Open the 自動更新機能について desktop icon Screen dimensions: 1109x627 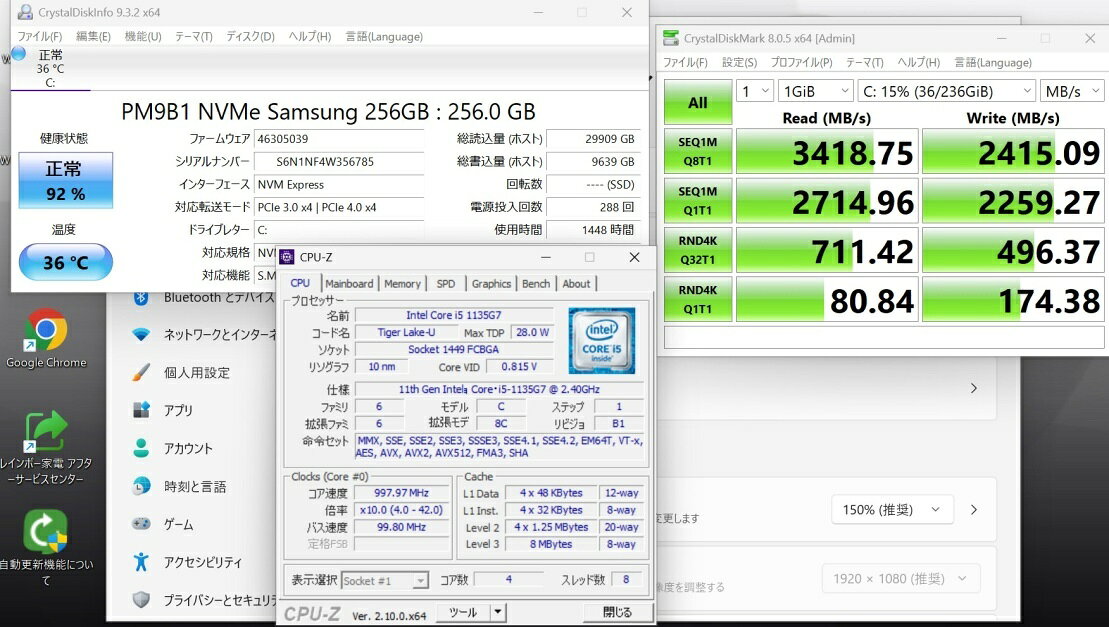[x=45, y=532]
